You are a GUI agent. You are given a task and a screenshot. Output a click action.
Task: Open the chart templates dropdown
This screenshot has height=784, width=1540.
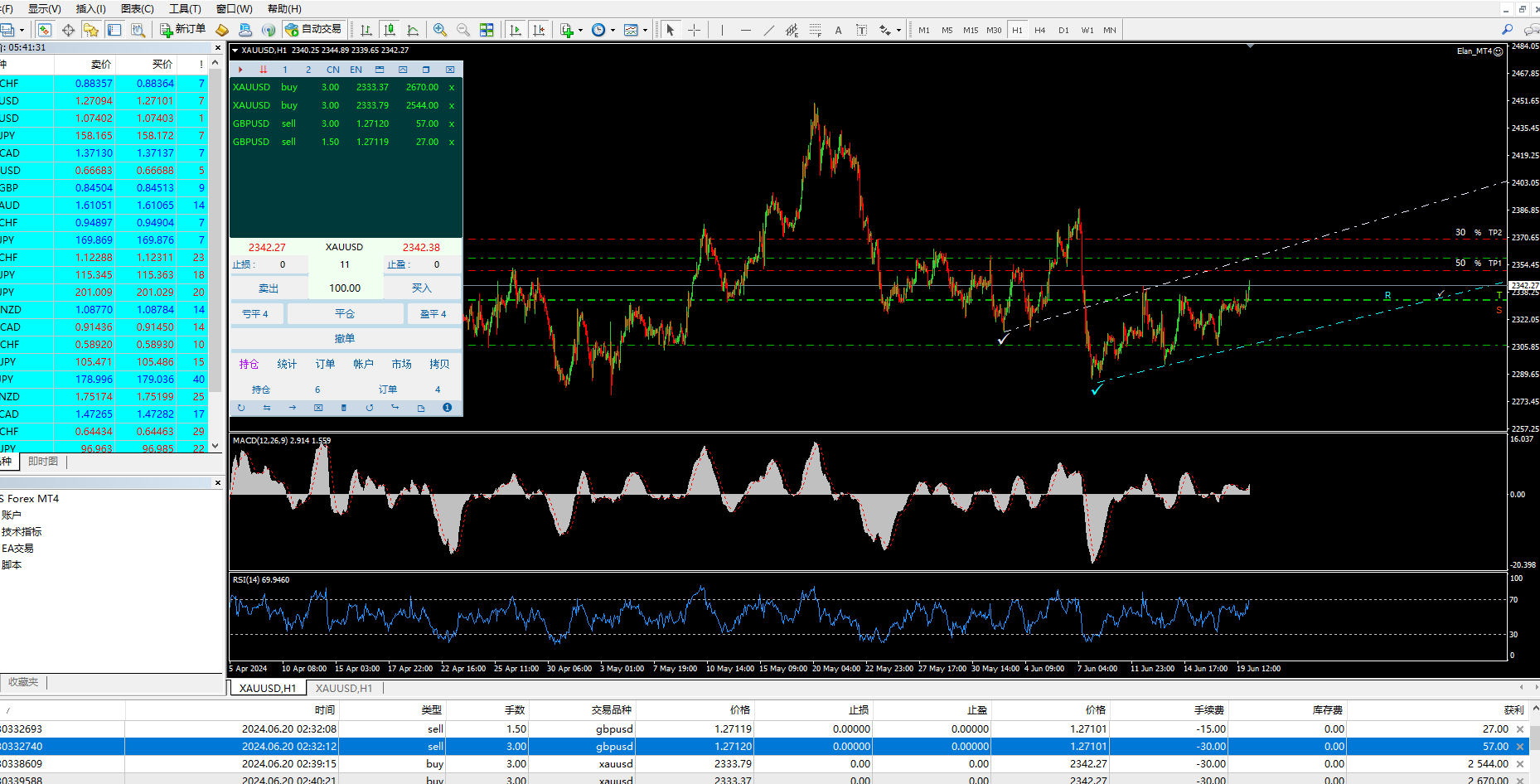pos(645,31)
